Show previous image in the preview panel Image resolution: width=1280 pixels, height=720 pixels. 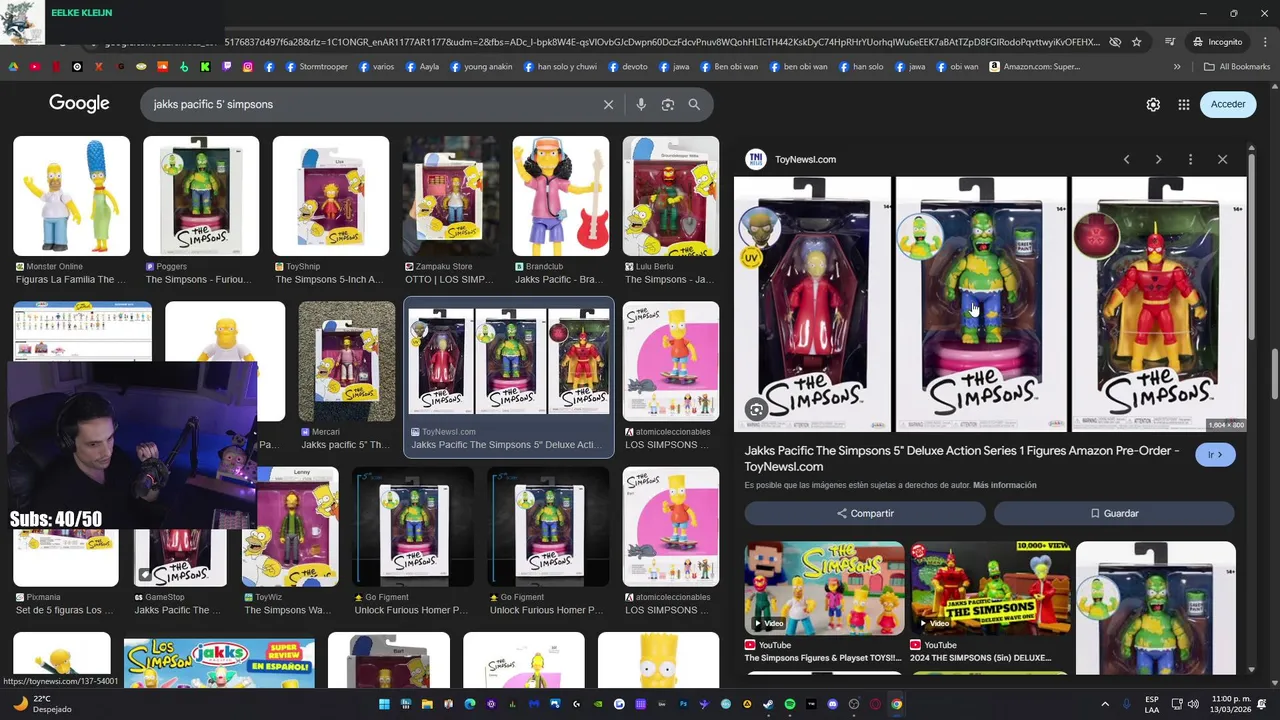tap(1126, 159)
